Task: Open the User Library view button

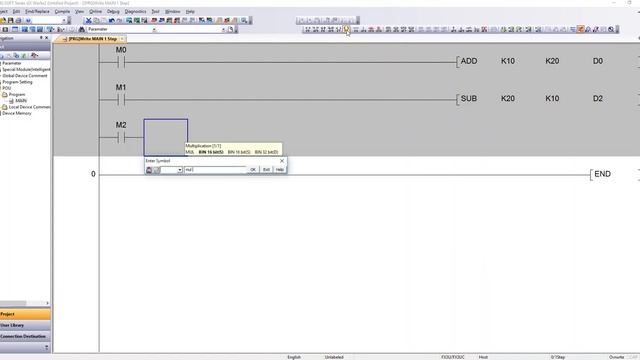Action: point(25,325)
